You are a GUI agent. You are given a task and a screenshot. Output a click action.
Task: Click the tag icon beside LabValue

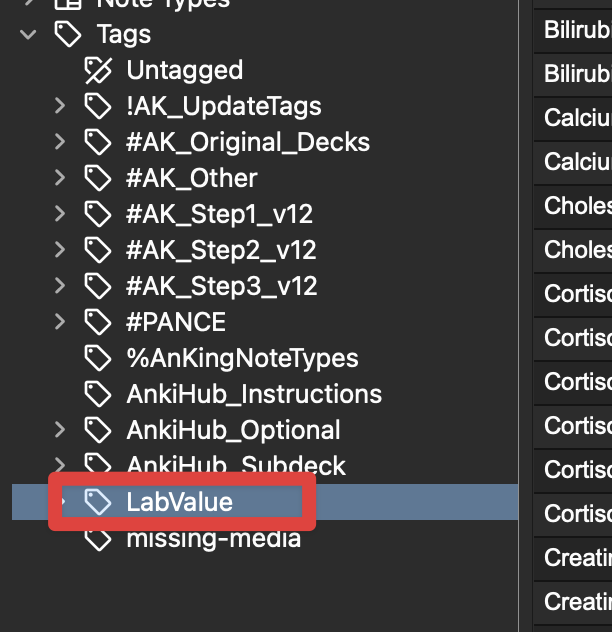(97, 502)
